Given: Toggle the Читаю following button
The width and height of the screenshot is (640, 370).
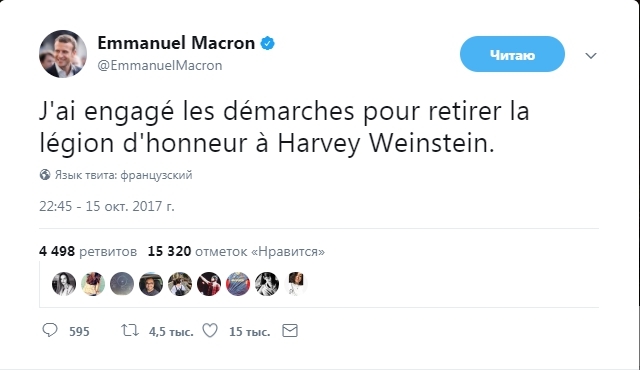Looking at the screenshot, I should tap(512, 54).
